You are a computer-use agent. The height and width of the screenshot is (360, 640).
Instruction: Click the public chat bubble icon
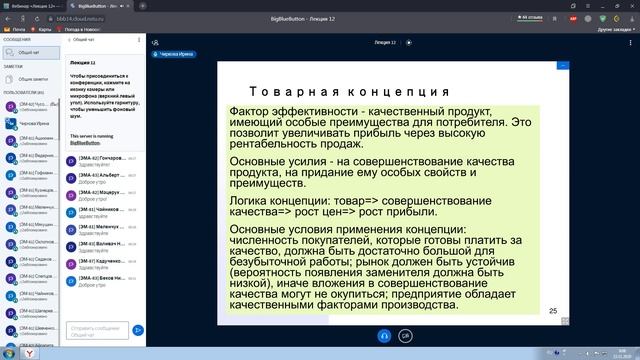click(9, 53)
